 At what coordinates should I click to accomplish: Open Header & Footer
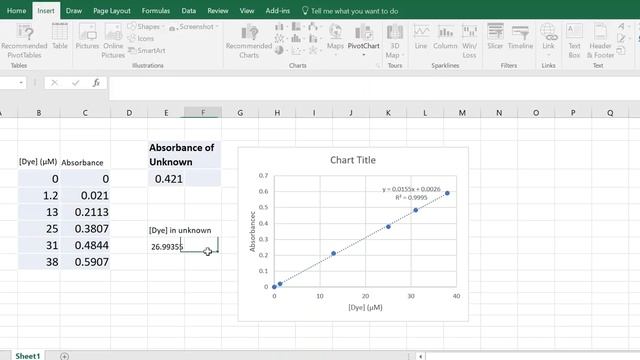(x=600, y=41)
